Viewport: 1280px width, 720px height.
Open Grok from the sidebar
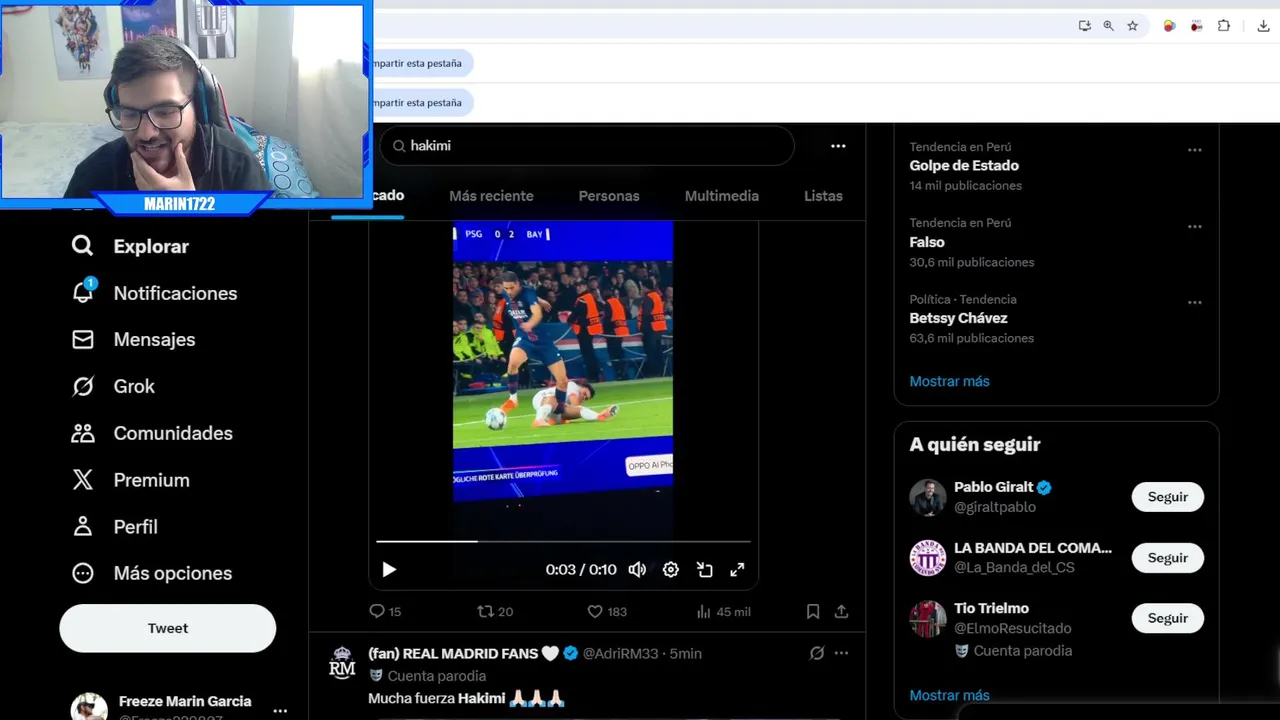[x=113, y=386]
